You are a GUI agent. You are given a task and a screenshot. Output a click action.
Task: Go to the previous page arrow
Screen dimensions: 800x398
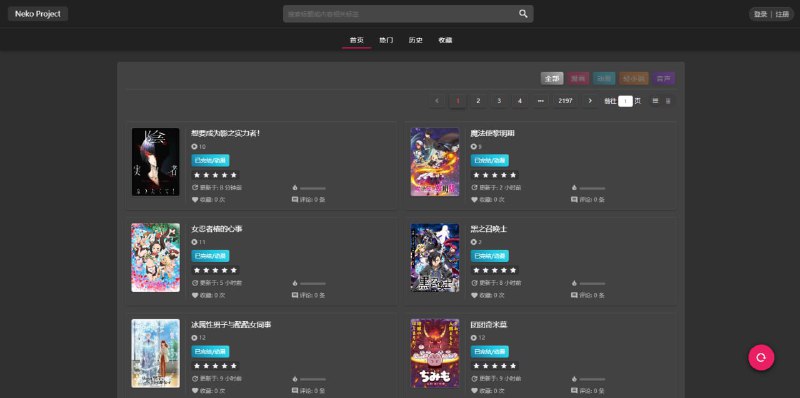click(x=437, y=101)
